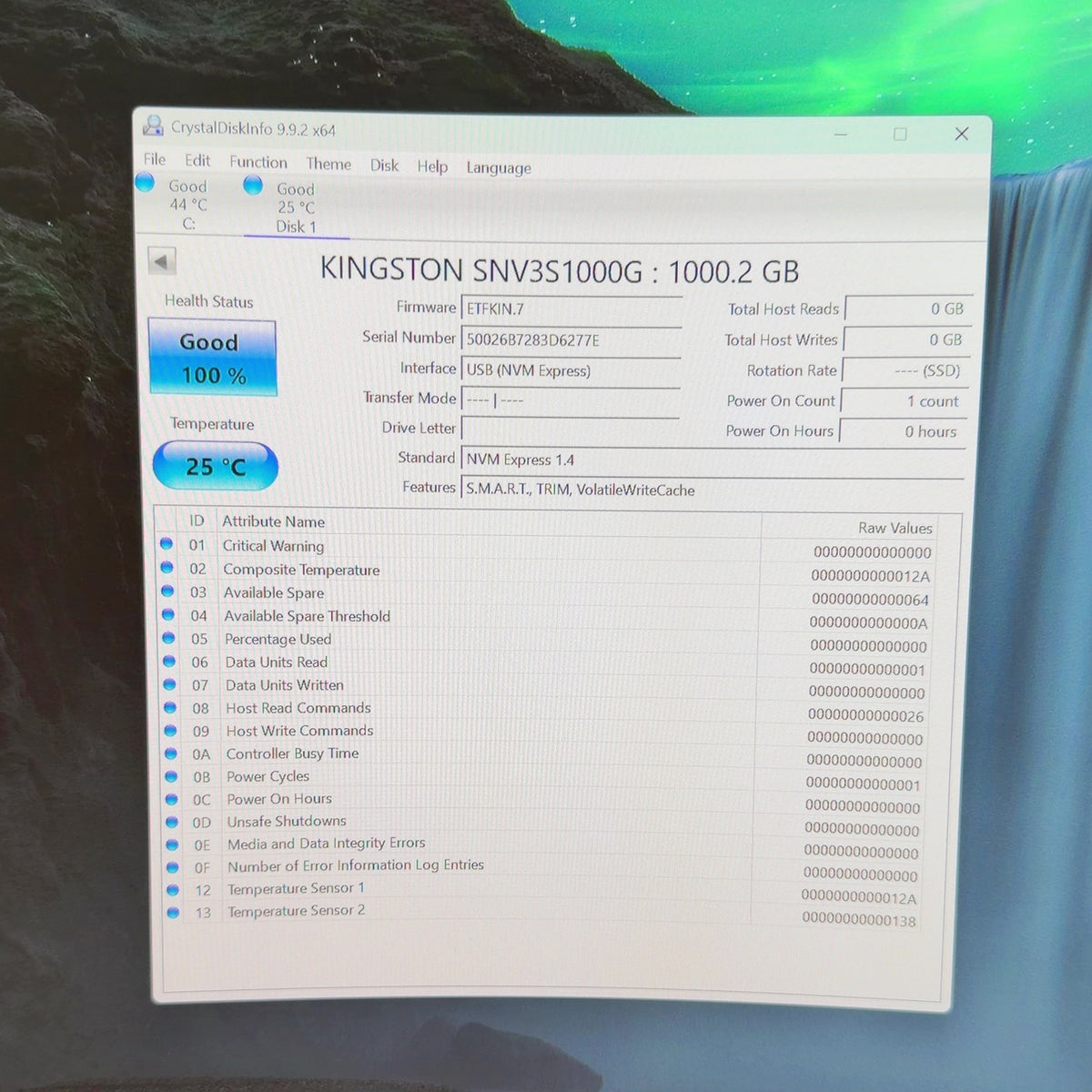Select the Controller Busy Time attribute text

[x=292, y=753]
